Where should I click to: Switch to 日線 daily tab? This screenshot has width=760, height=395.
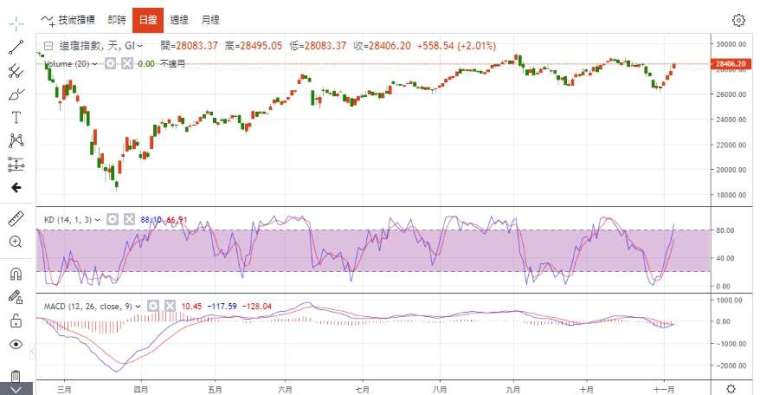click(x=148, y=20)
